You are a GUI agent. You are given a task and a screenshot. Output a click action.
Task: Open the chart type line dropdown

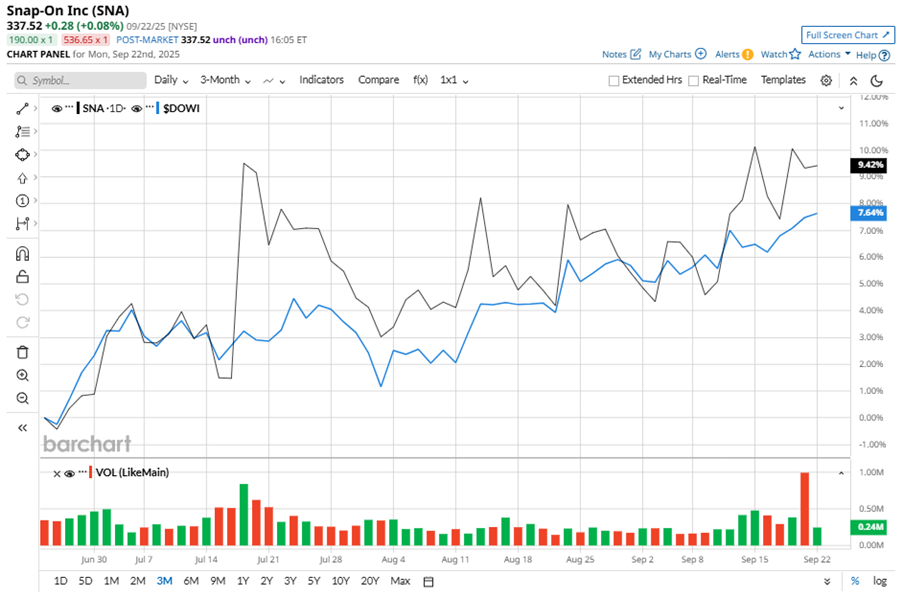(x=274, y=81)
